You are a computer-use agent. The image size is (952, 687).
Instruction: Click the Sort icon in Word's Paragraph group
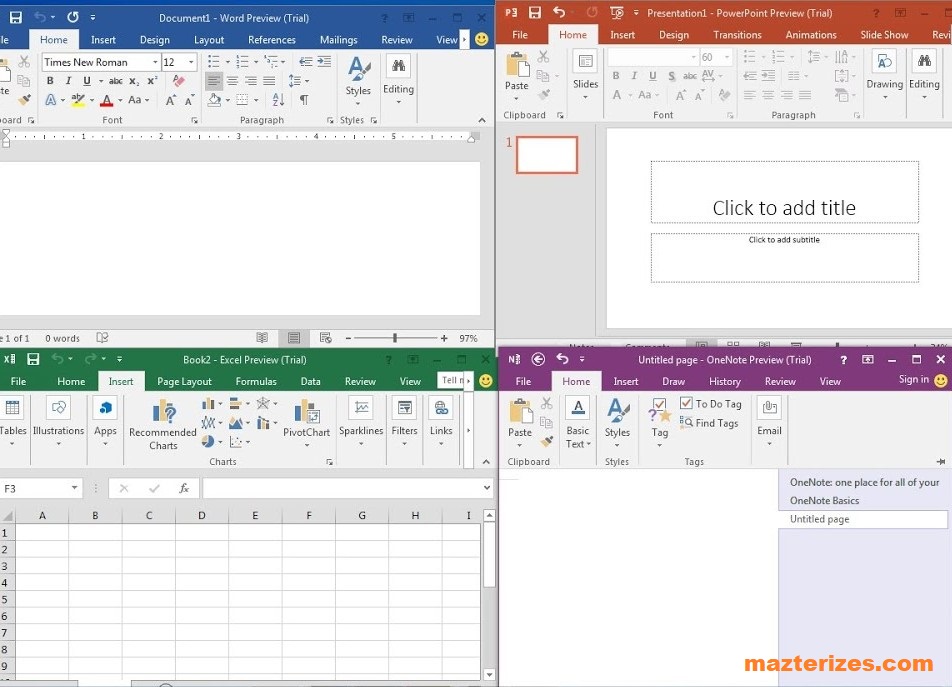point(278,100)
